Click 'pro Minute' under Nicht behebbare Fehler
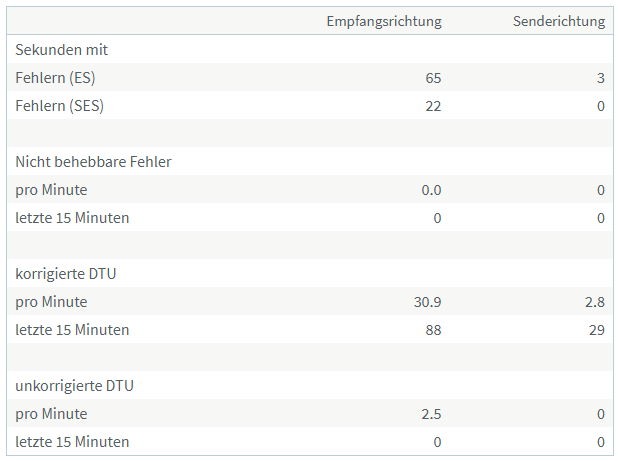Screen dimensions: 618x461 (51, 189)
